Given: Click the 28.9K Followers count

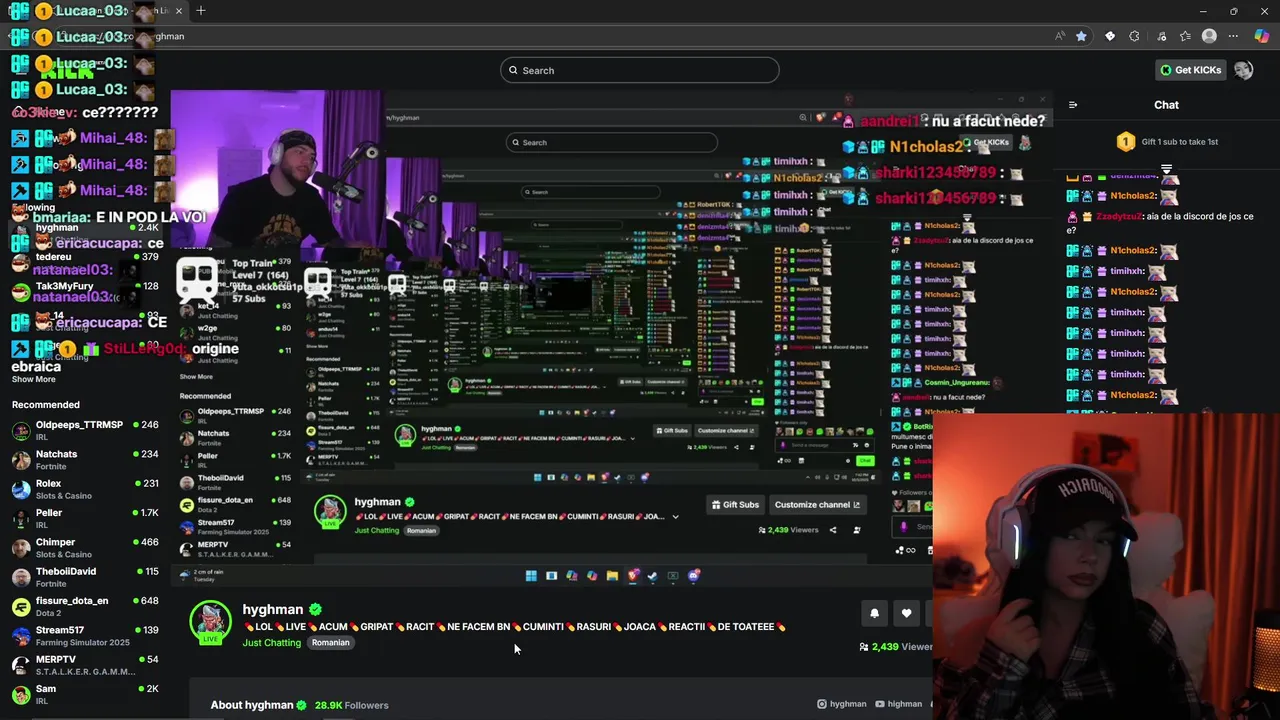Looking at the screenshot, I should [351, 705].
